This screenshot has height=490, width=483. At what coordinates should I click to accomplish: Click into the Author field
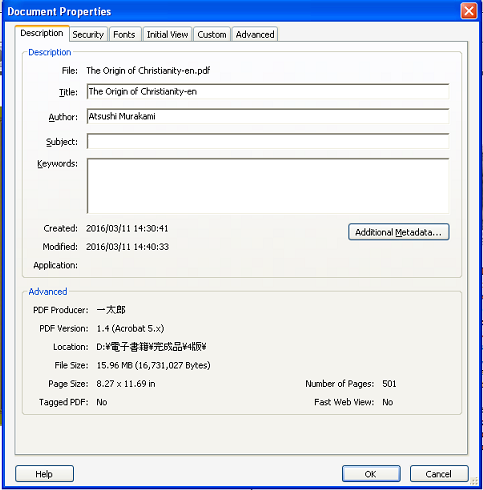268,116
